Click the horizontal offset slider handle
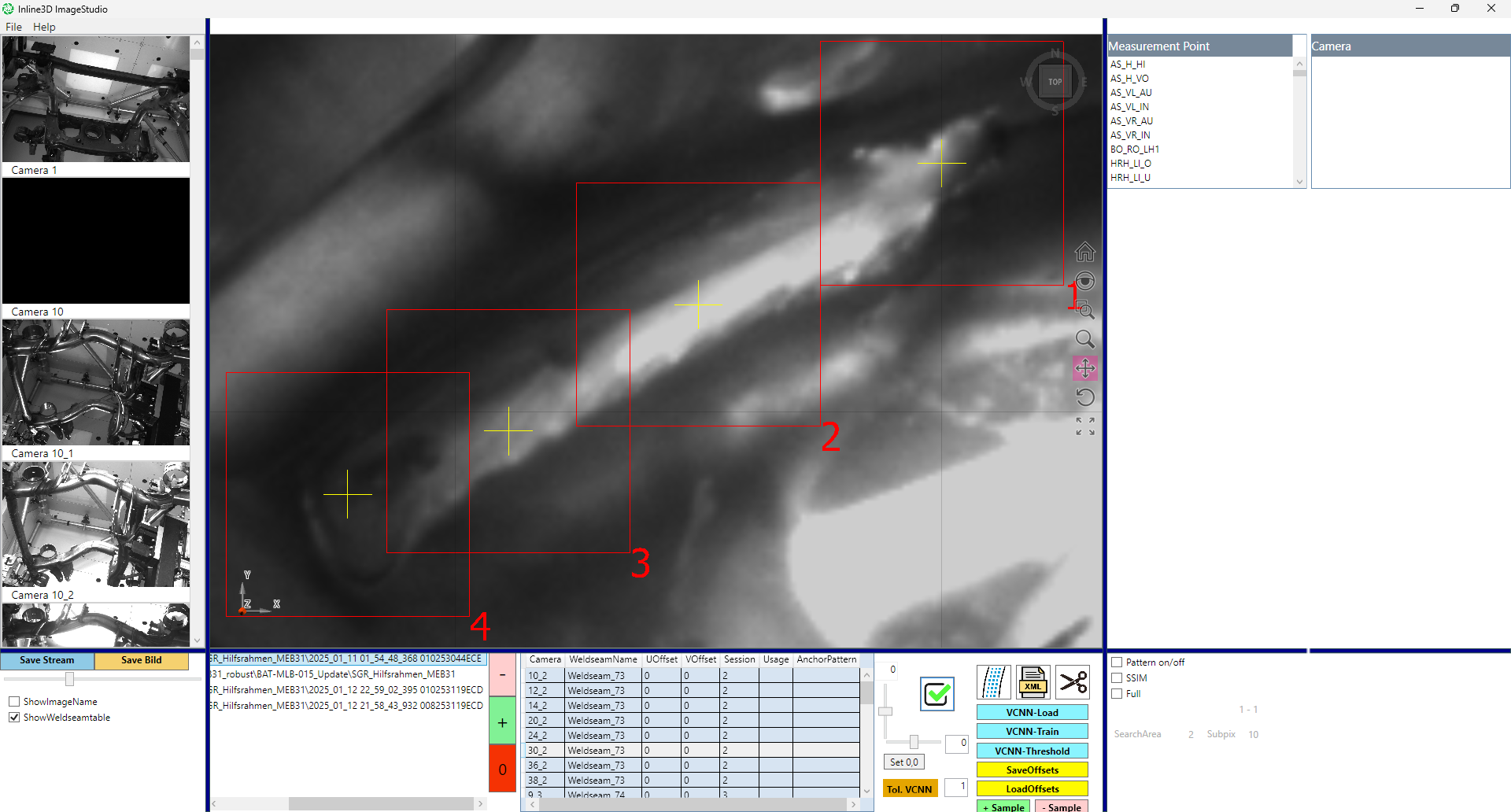Viewport: 1511px width, 812px height. coord(914,742)
